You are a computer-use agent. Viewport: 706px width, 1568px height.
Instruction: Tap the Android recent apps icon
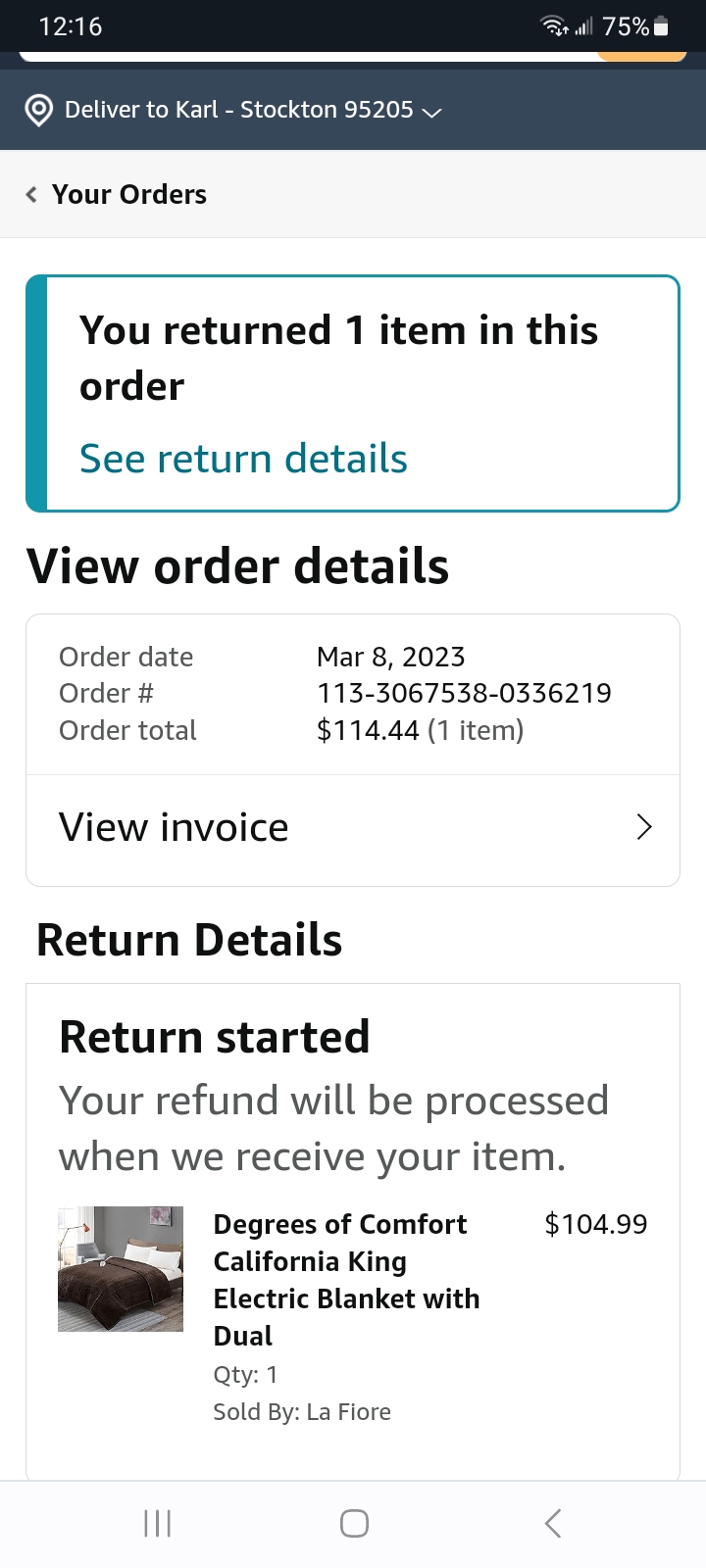(157, 1523)
